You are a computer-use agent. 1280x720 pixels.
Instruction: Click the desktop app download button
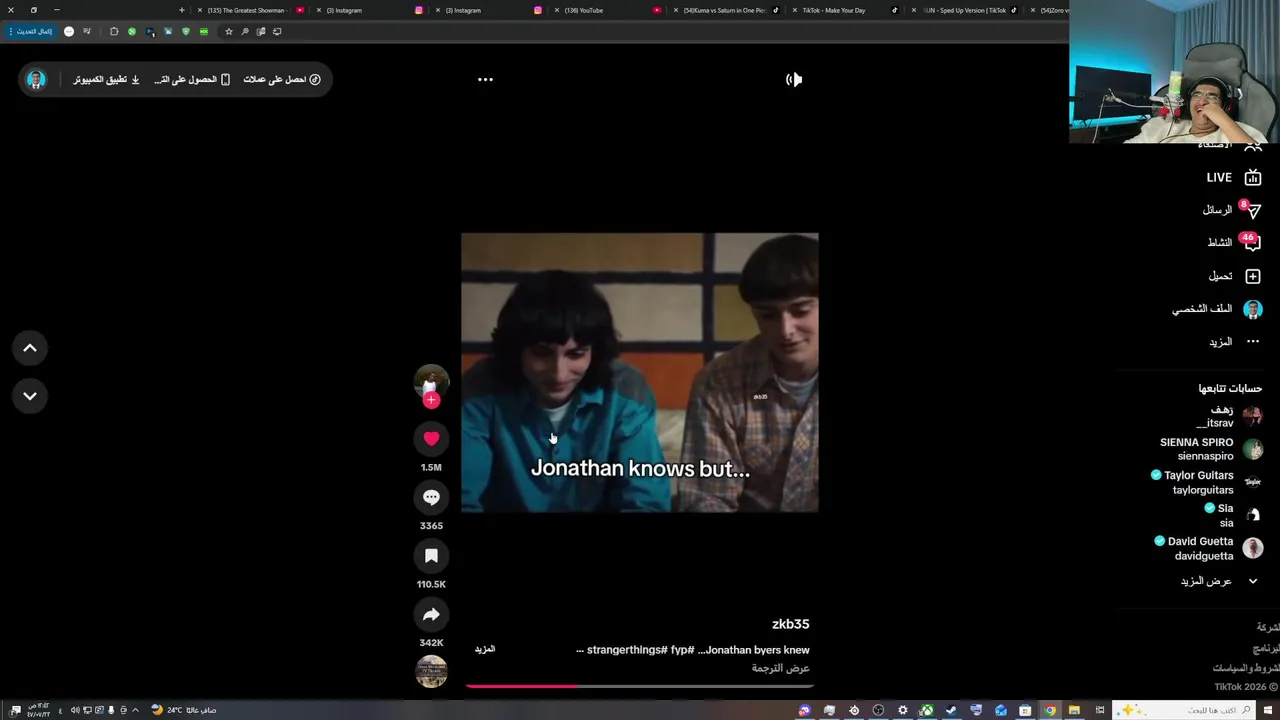pyautogui.click(x=106, y=79)
